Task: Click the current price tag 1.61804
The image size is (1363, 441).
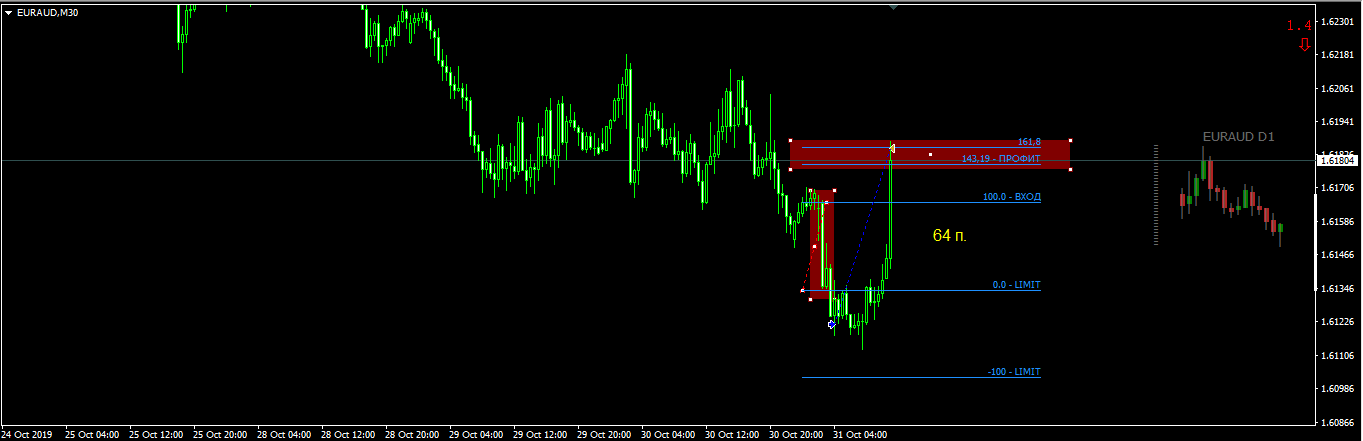Action: click(1337, 160)
